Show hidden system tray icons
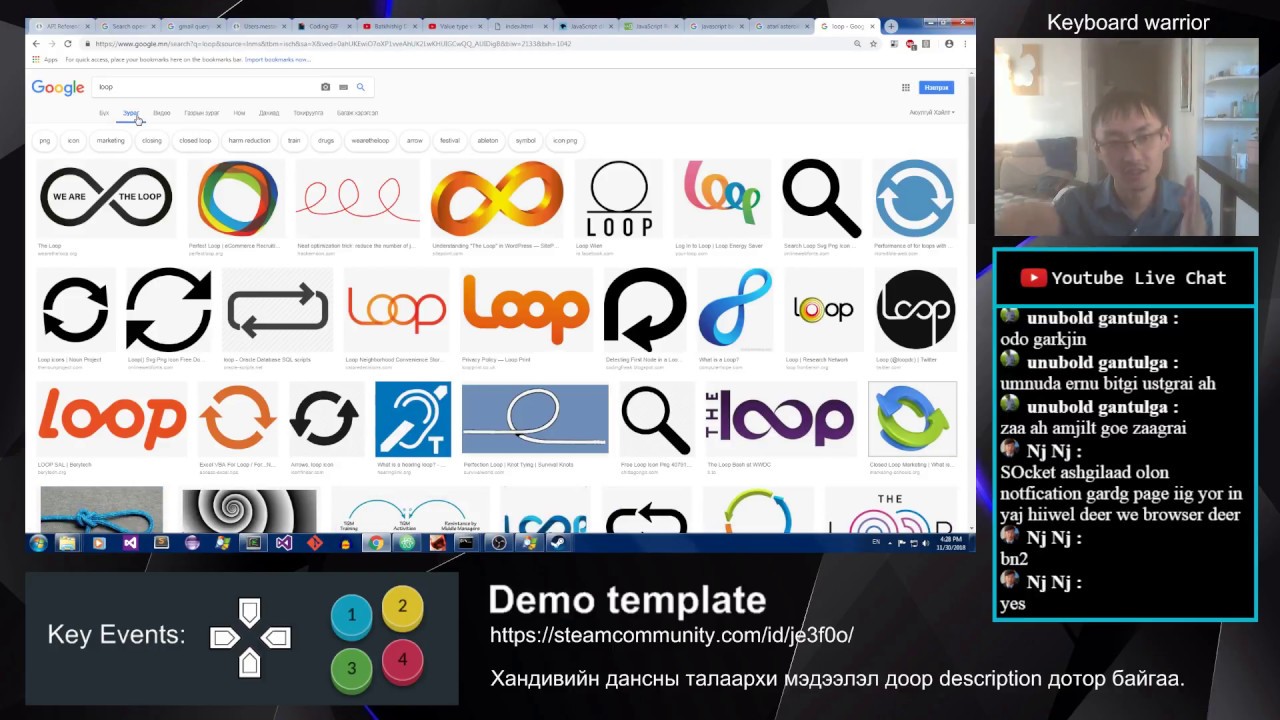The width and height of the screenshot is (1280, 720). (890, 543)
